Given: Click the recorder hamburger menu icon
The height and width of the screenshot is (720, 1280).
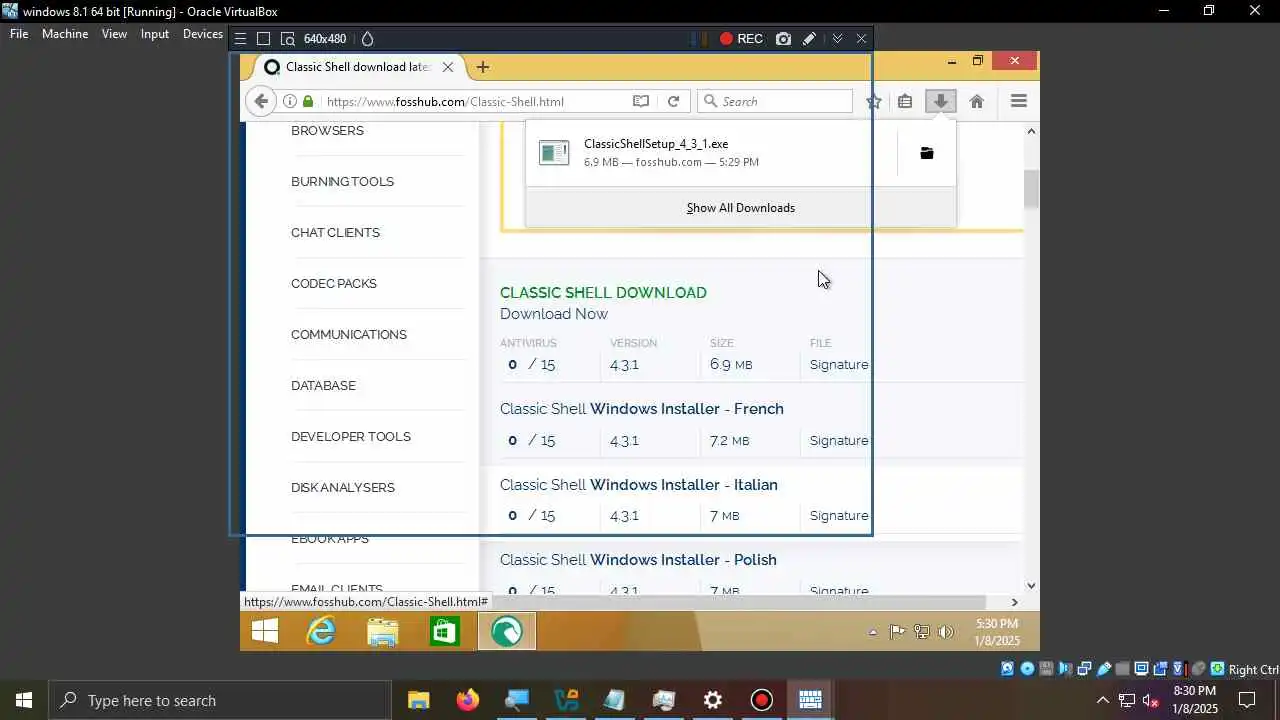Looking at the screenshot, I should [x=240, y=39].
